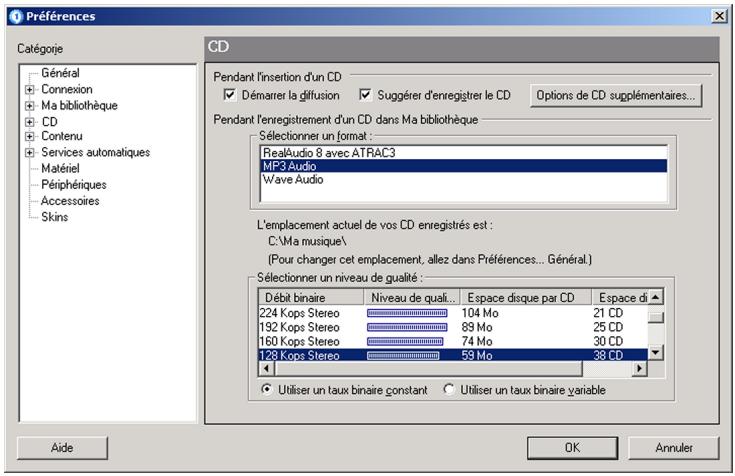
Task: Select the 192 Kbps Stereo quality row
Action: click(300, 327)
